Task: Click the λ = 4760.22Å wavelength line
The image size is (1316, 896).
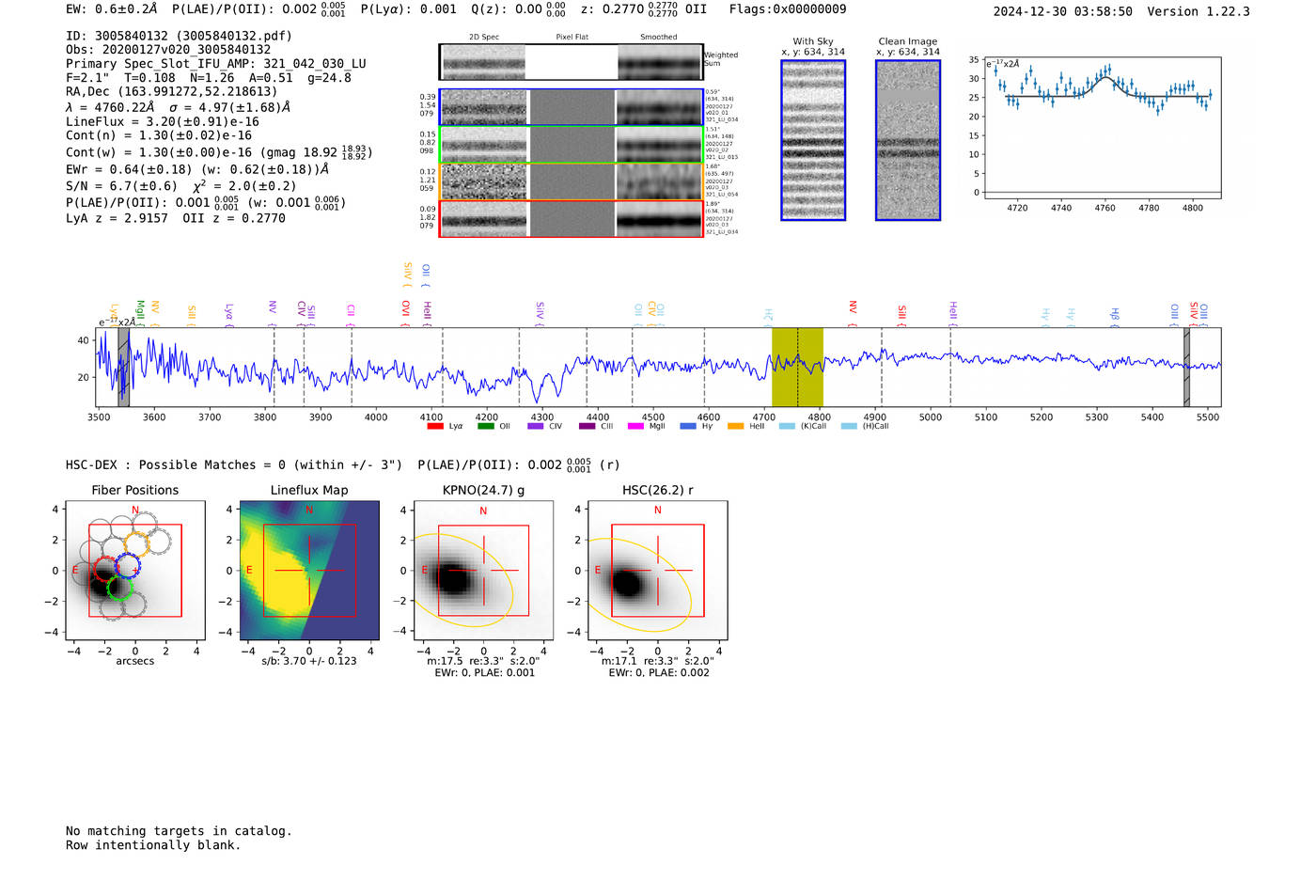Action: (x=179, y=107)
